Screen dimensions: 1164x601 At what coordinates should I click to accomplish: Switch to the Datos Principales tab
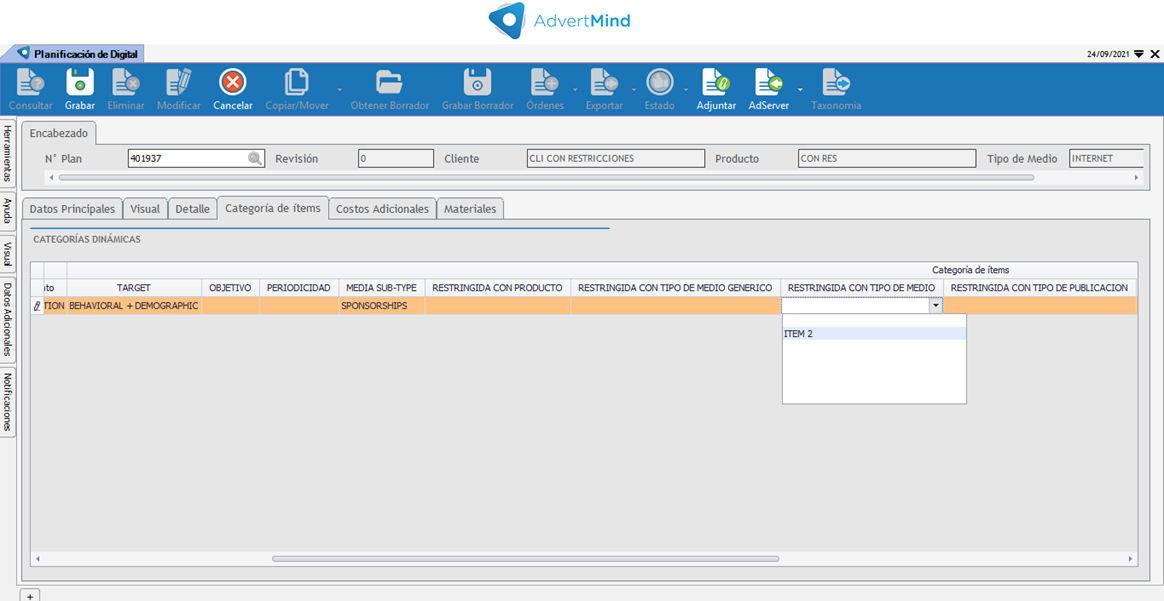pyautogui.click(x=73, y=209)
